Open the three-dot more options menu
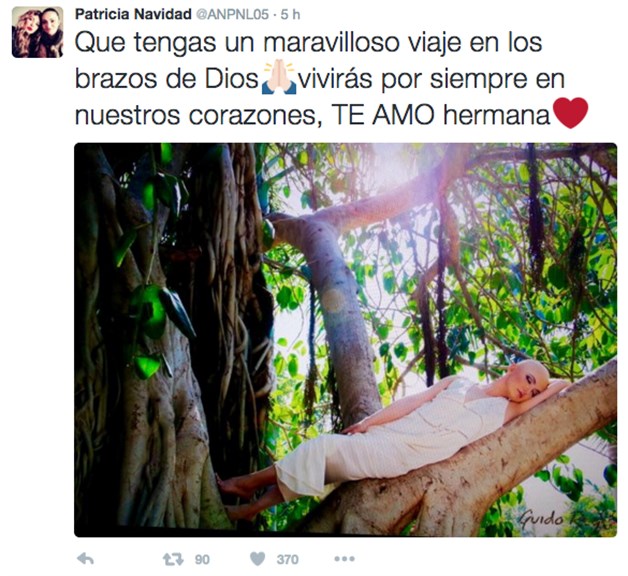This screenshot has width=628, height=576. [x=344, y=558]
